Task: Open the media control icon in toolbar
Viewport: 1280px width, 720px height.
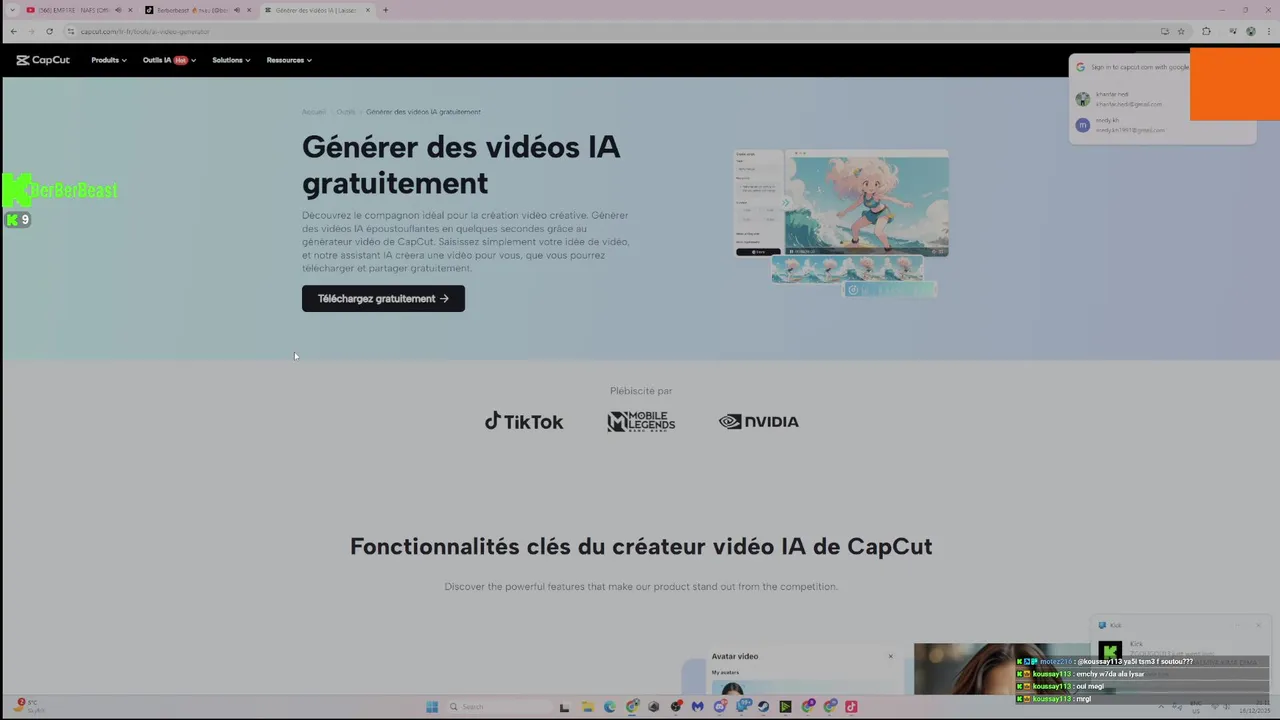Action: (x=1231, y=31)
